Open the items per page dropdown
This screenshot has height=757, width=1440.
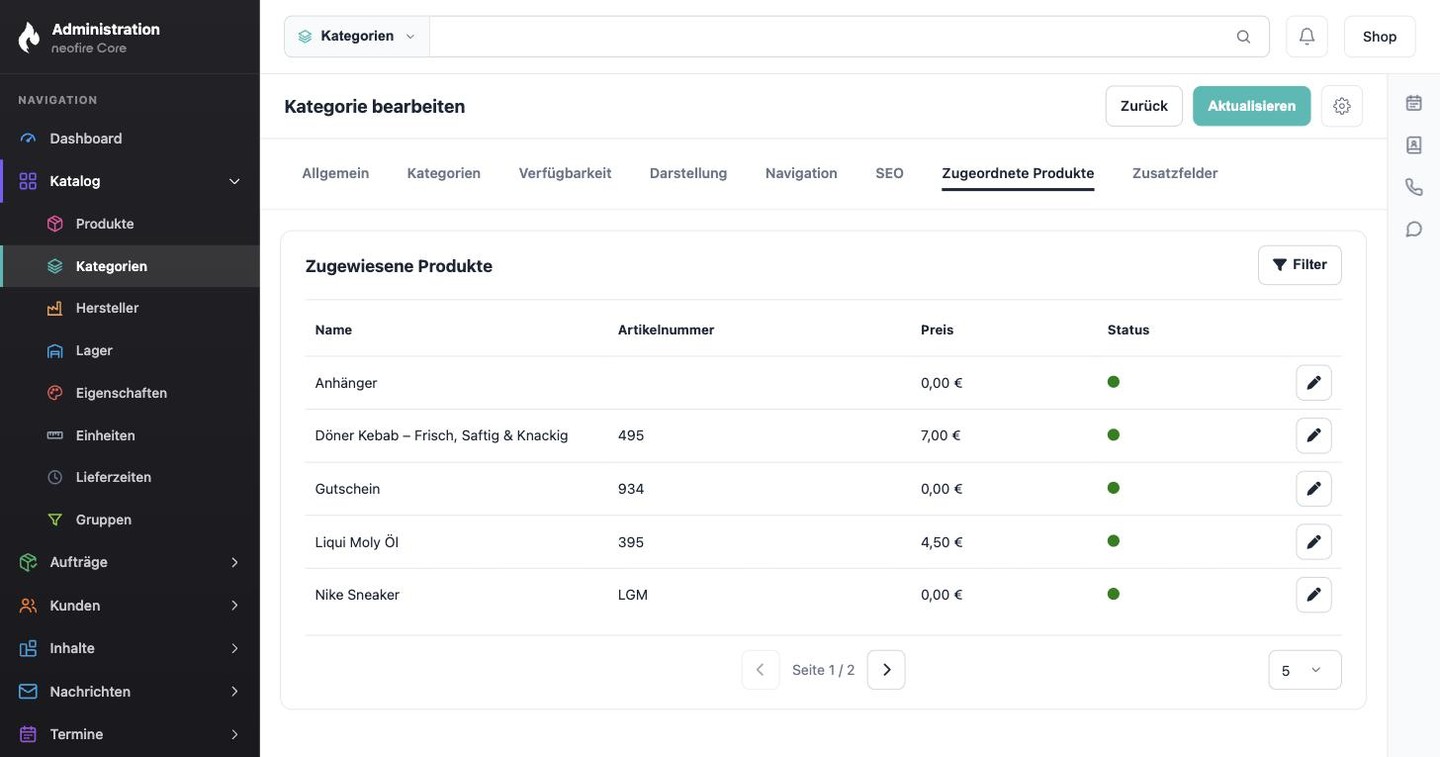(x=1305, y=670)
